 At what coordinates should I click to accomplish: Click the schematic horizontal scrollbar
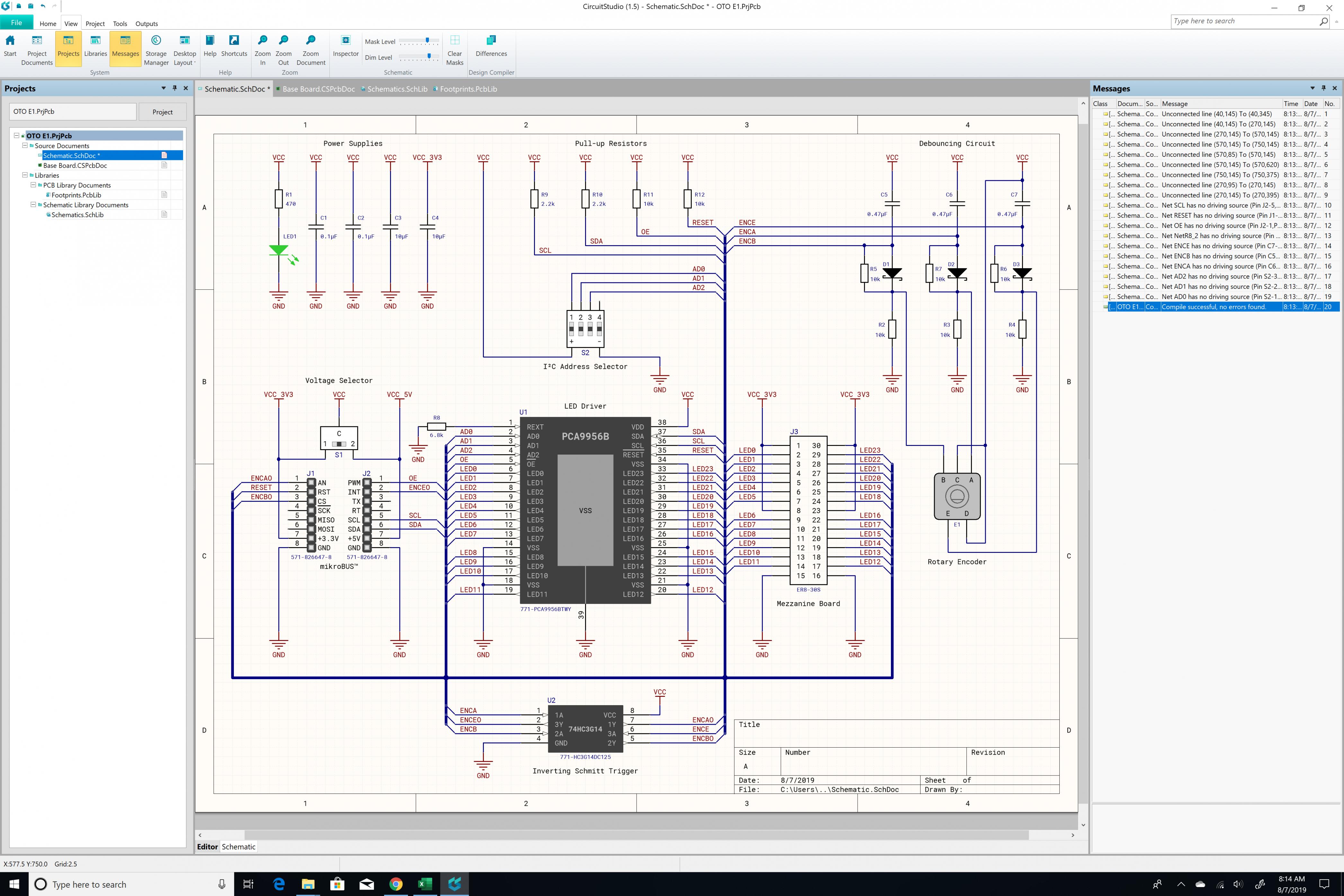click(x=636, y=835)
